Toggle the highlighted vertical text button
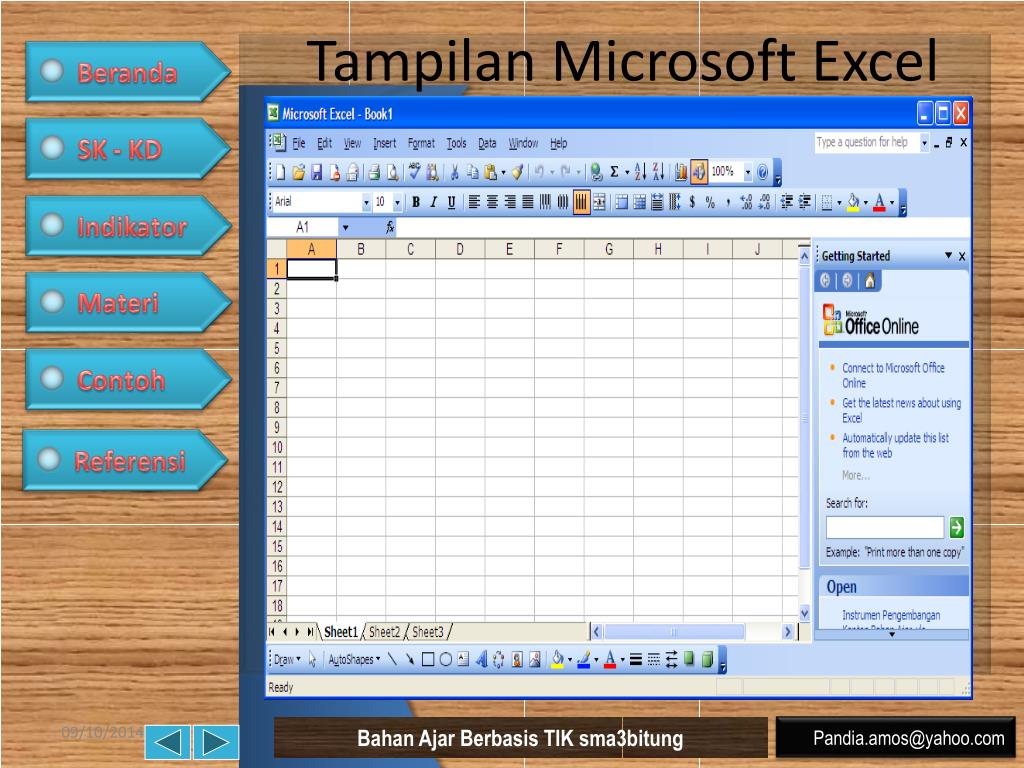Viewport: 1024px width, 768px height. tap(581, 202)
